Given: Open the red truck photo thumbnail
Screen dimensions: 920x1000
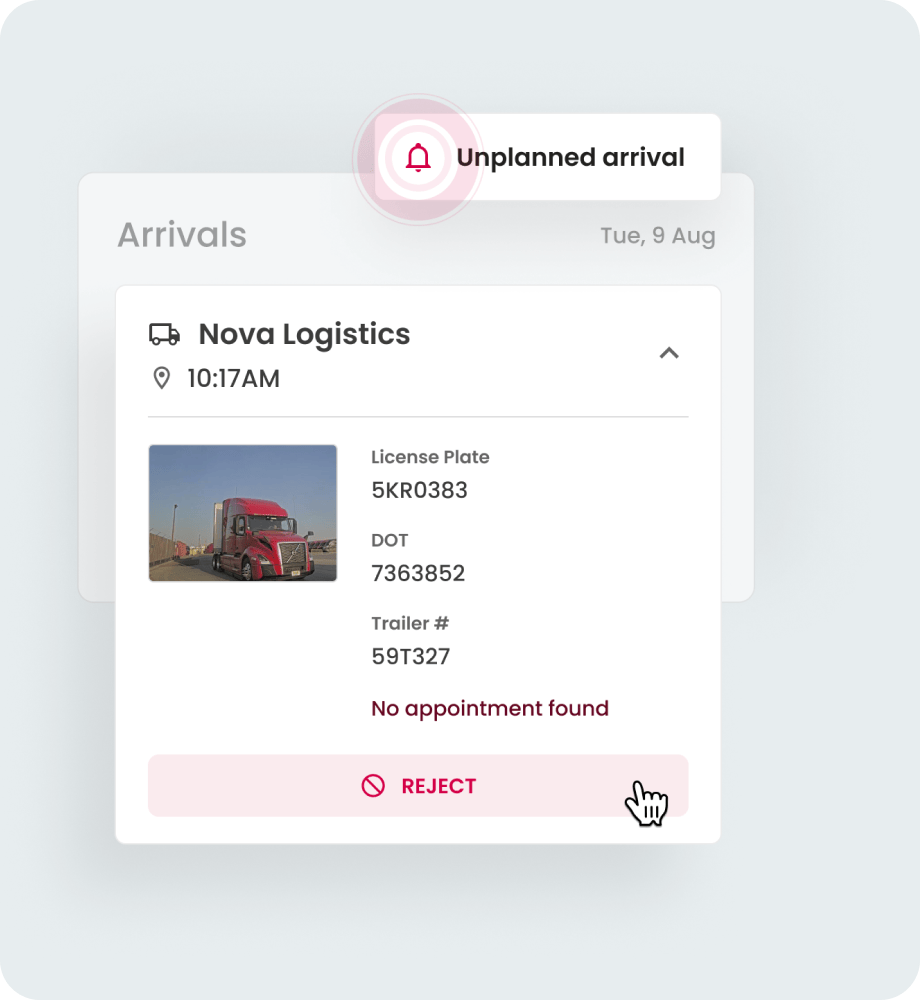Looking at the screenshot, I should point(243,513).
